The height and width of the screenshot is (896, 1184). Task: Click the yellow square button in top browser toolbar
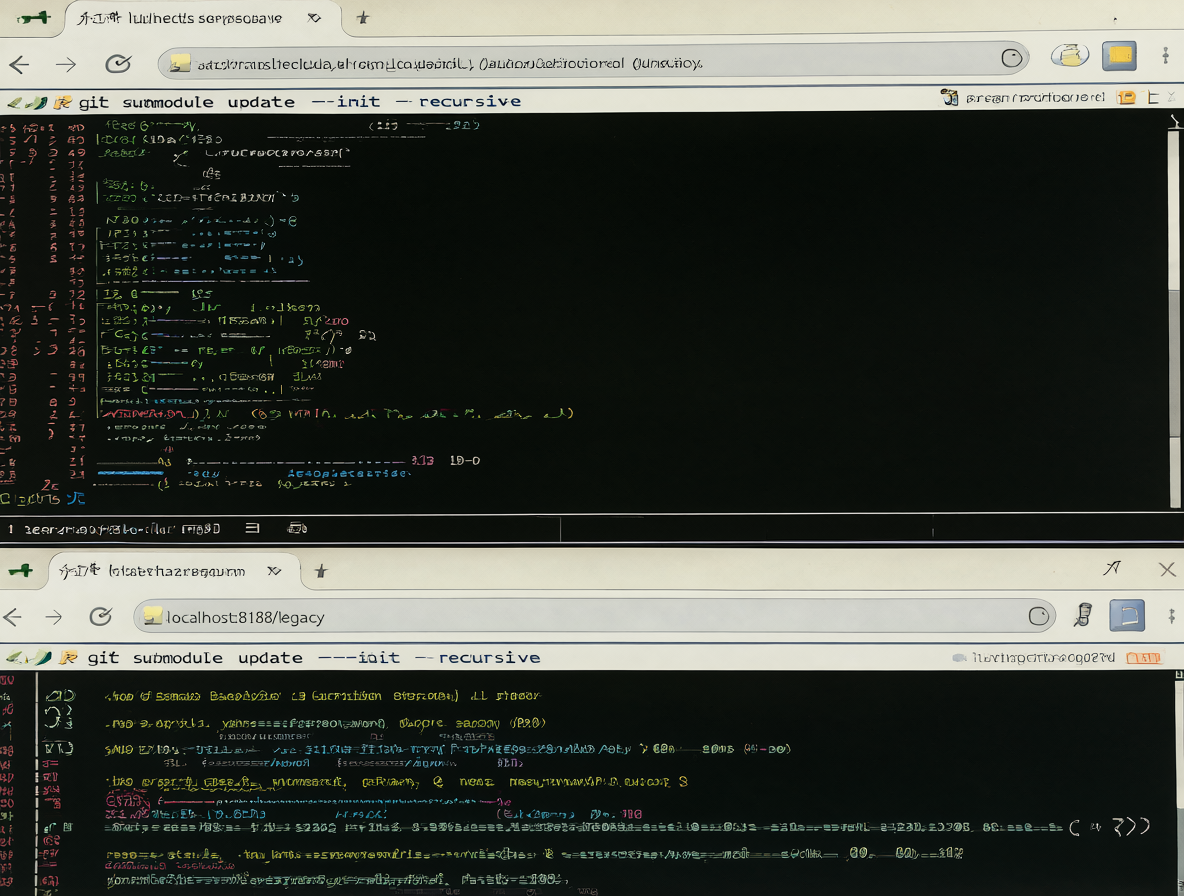click(1119, 56)
